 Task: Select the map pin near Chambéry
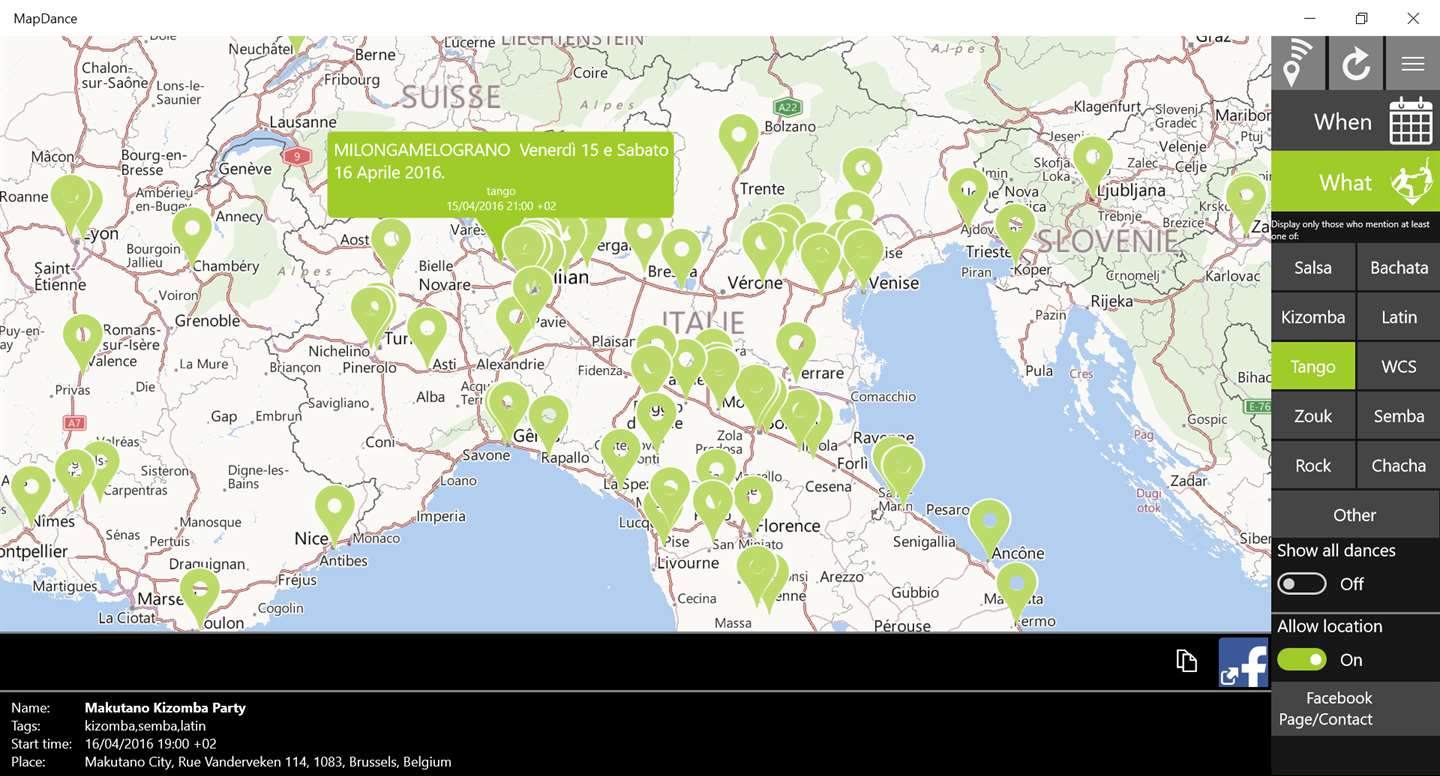pyautogui.click(x=192, y=231)
